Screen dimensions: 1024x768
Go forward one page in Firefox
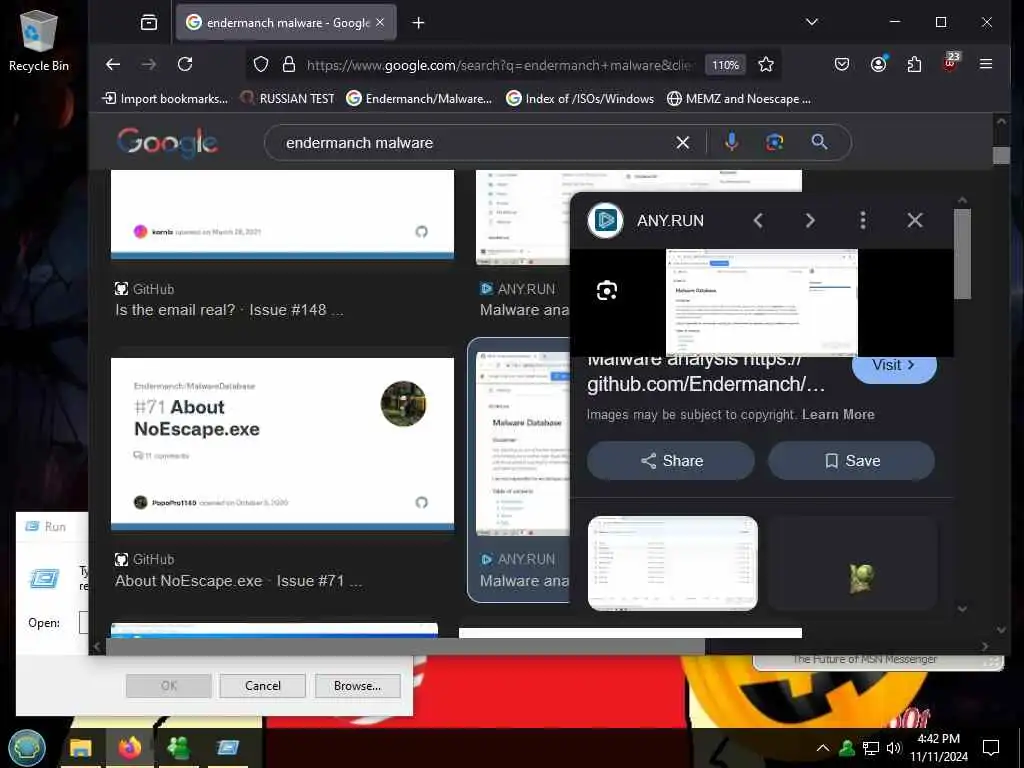(x=149, y=64)
